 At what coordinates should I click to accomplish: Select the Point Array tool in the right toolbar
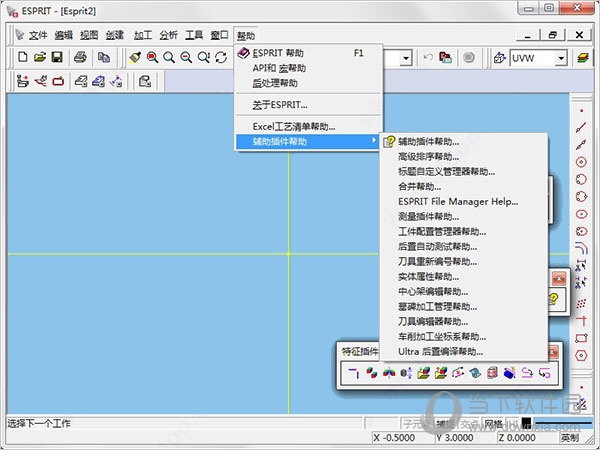point(581,304)
